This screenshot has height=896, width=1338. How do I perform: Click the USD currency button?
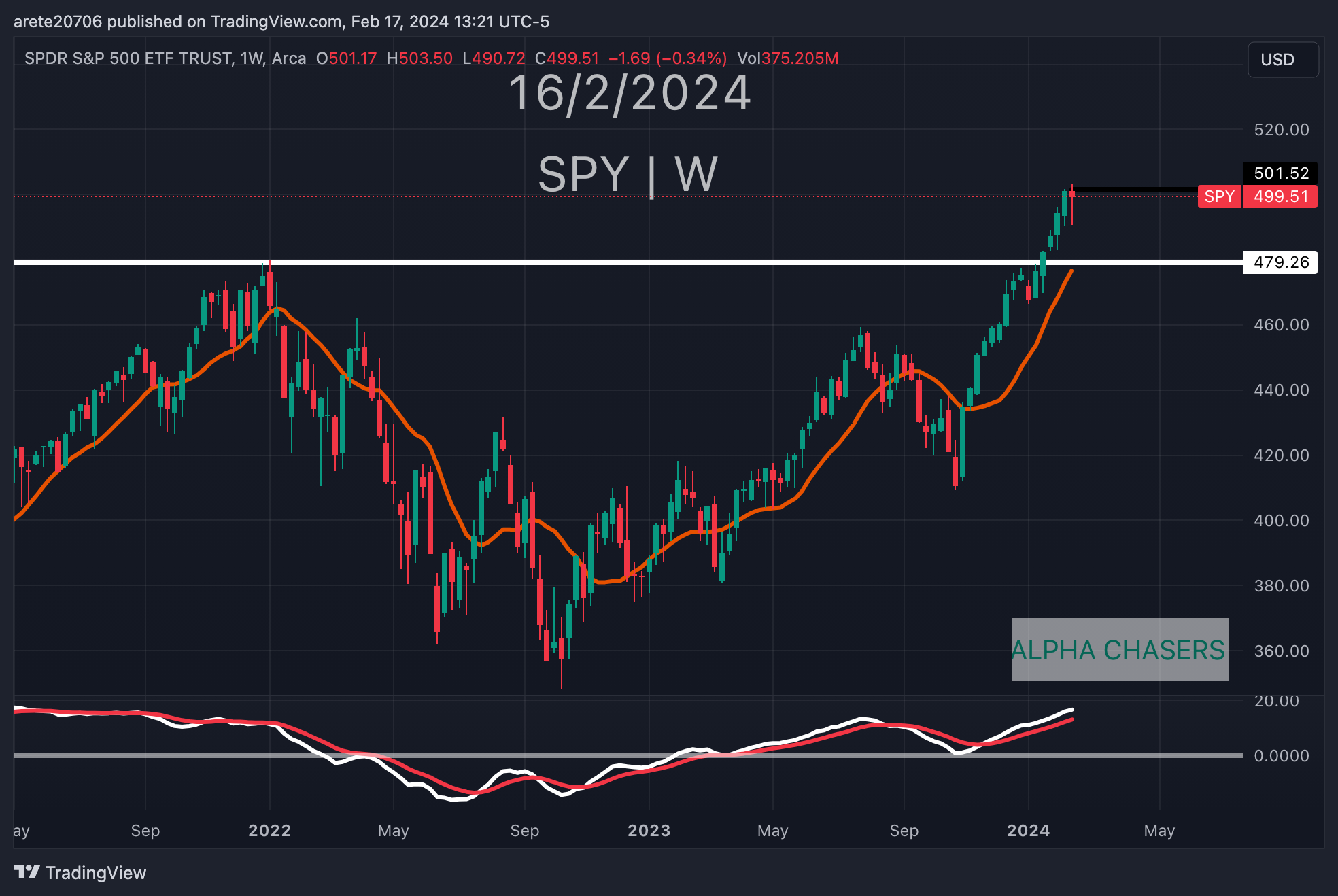1283,60
